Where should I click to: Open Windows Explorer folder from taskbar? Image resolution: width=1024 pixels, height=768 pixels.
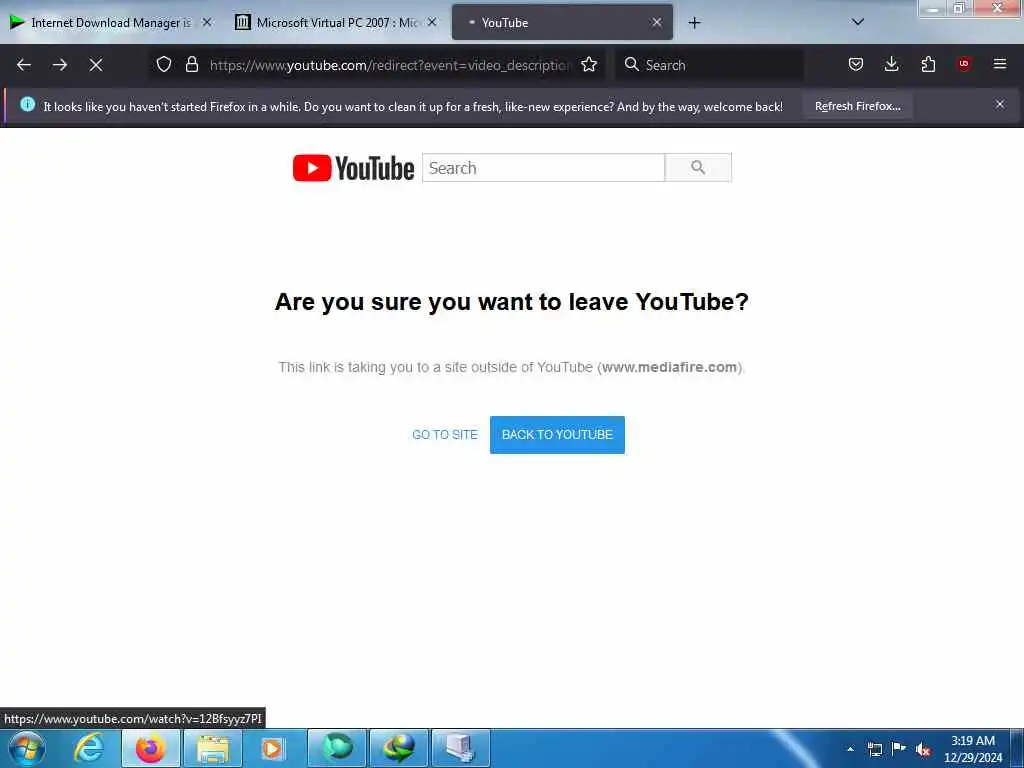[213, 748]
